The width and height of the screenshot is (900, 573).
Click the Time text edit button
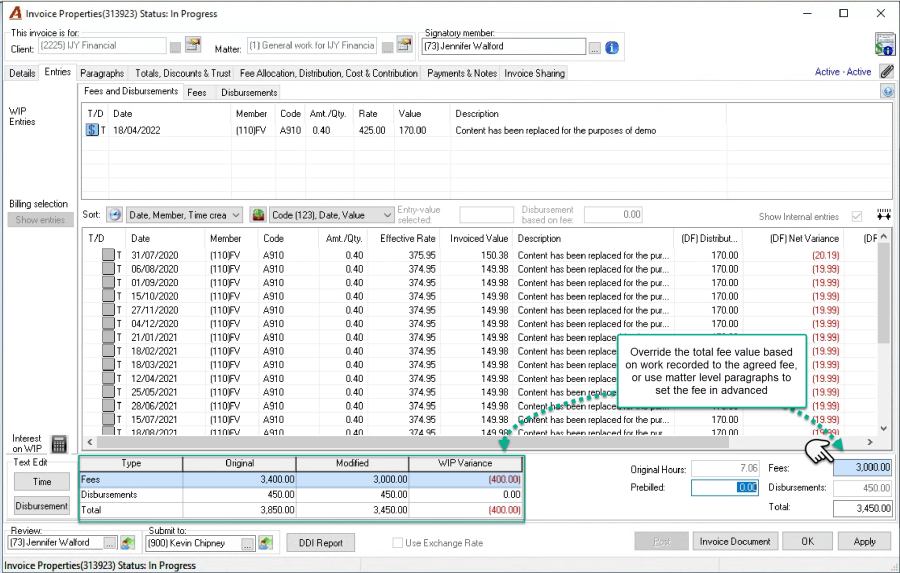pos(42,482)
